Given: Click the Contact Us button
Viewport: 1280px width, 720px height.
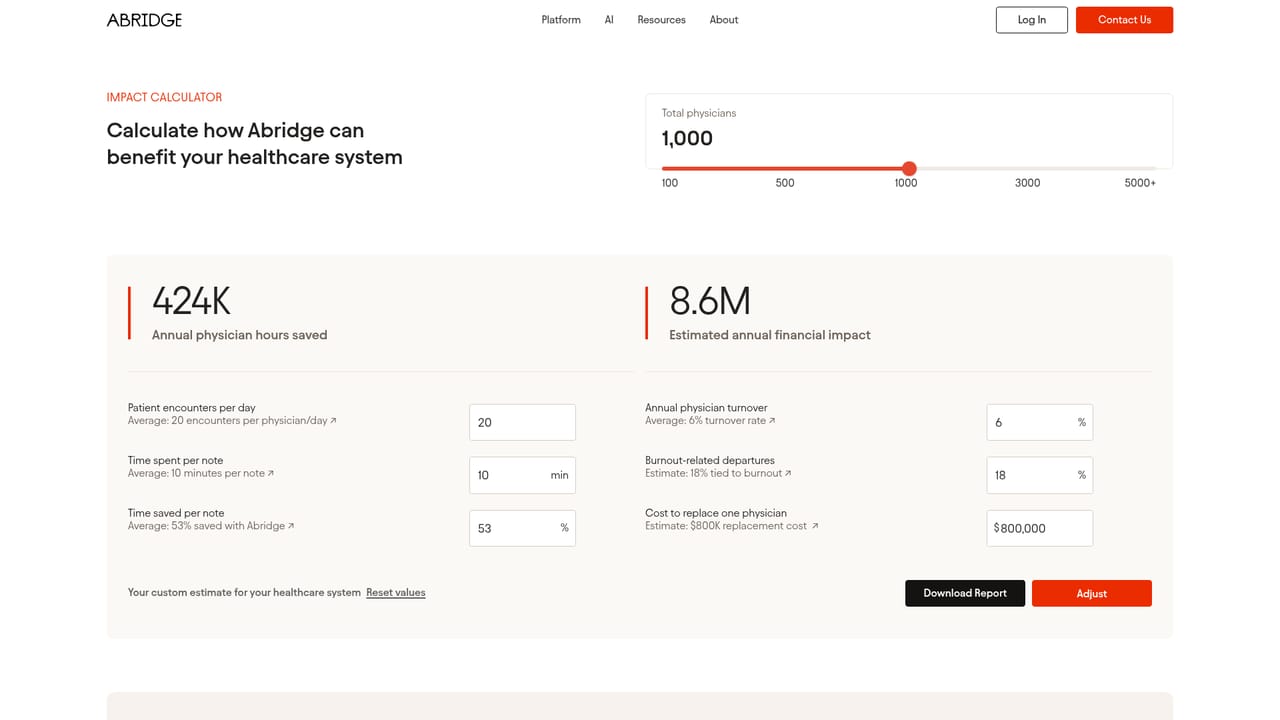Looking at the screenshot, I should point(1124,20).
